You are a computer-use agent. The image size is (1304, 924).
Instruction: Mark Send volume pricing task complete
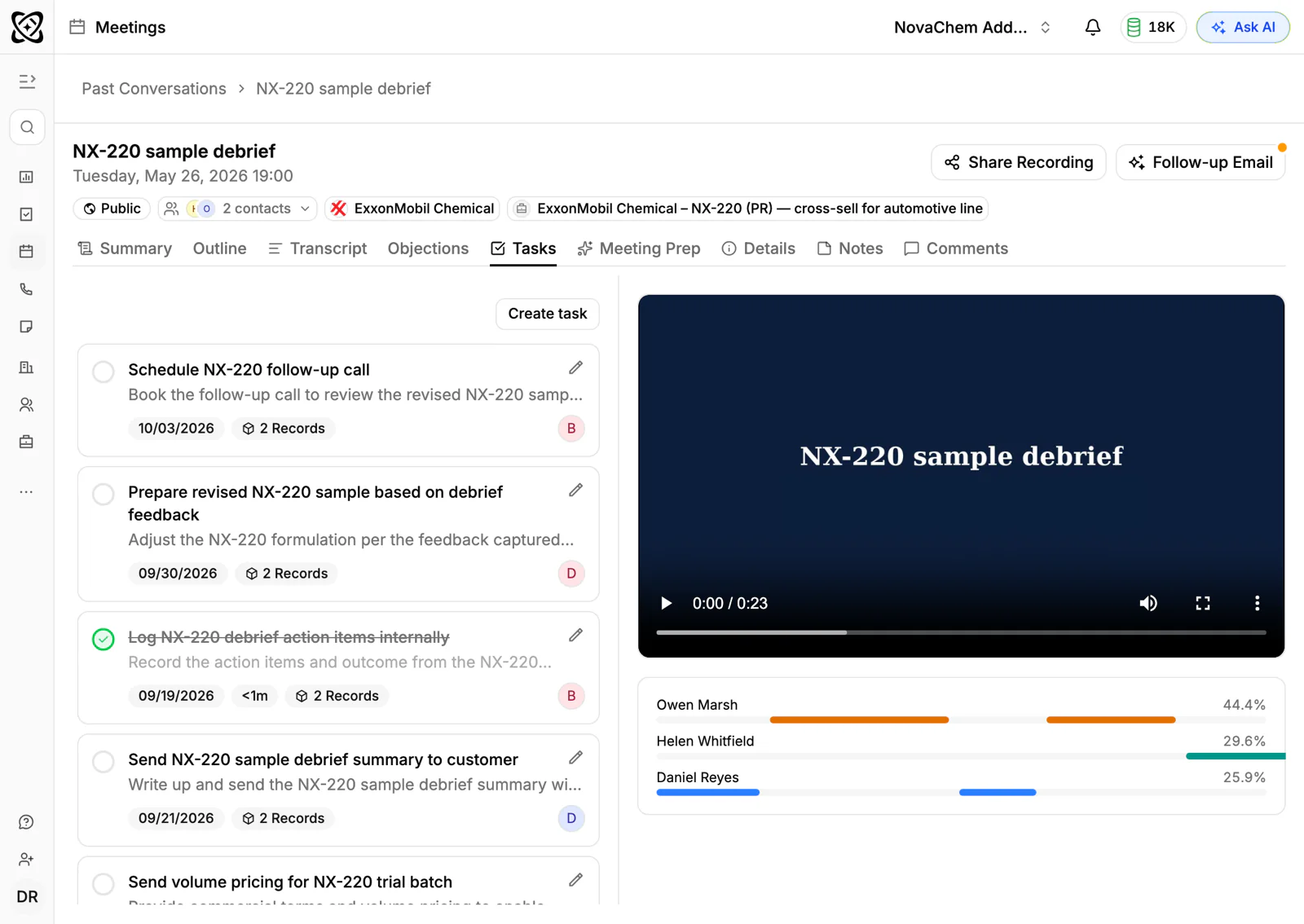click(x=104, y=883)
